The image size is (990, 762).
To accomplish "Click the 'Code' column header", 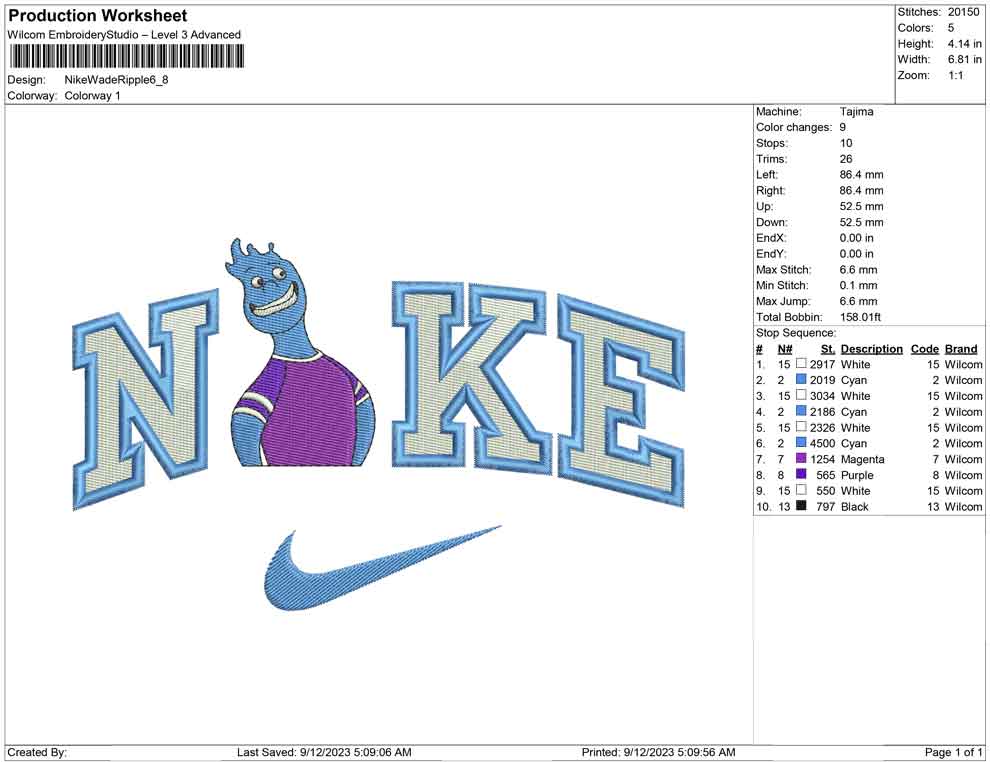I will (924, 348).
